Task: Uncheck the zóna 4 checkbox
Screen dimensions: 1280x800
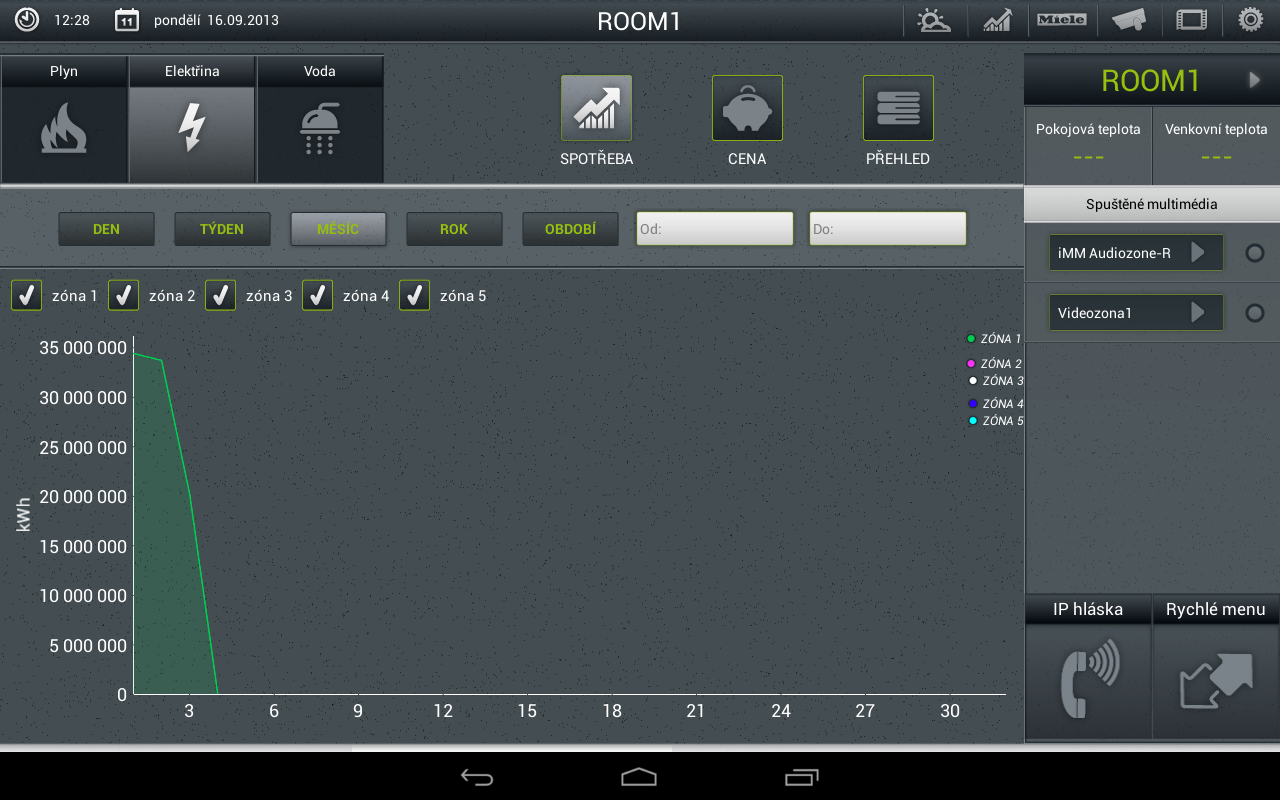Action: [317, 296]
